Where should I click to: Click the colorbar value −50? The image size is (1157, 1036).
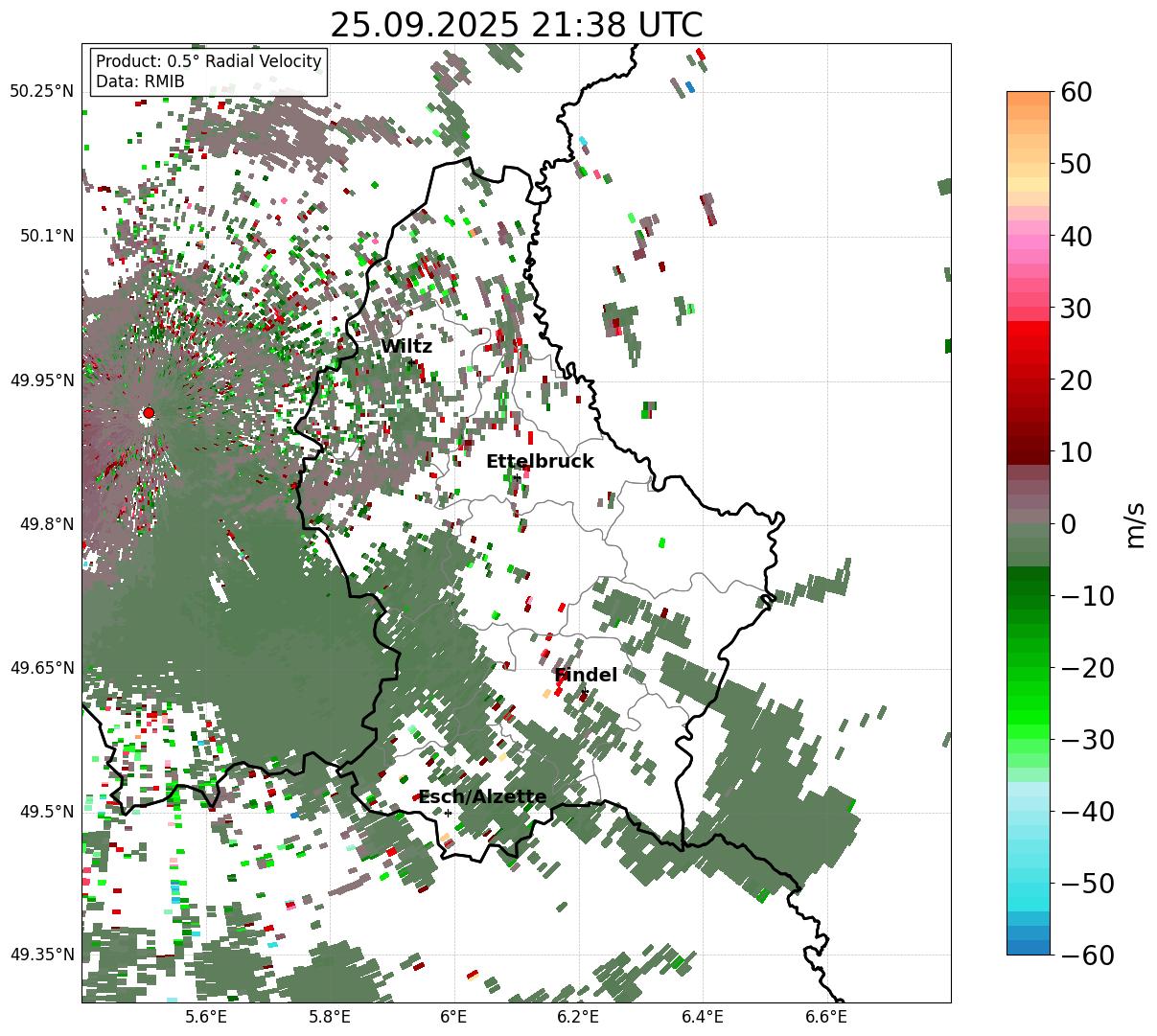coord(1087,884)
